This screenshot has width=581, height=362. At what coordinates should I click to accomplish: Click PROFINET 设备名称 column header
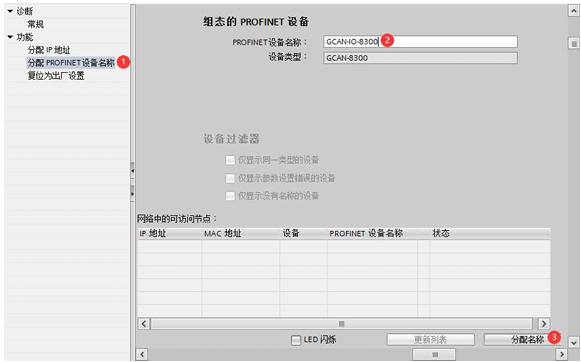coord(372,233)
